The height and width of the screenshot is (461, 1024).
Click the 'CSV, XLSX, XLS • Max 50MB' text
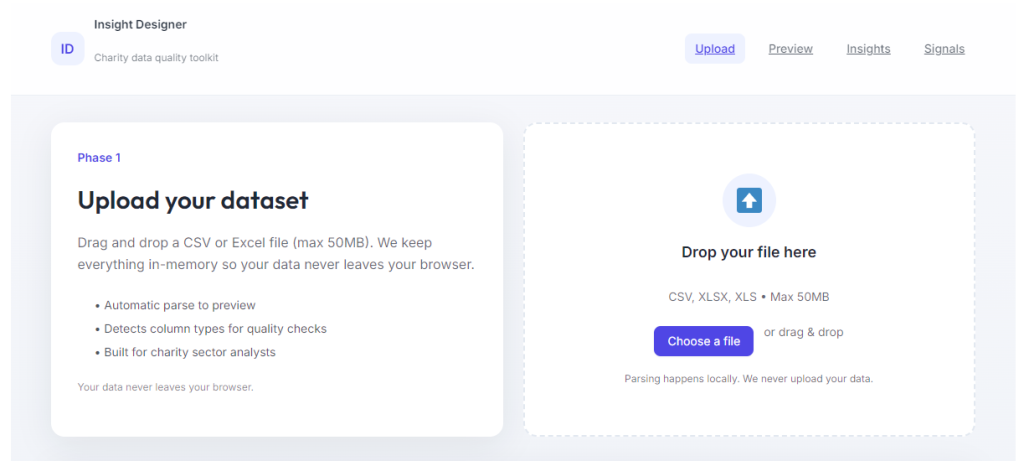[x=748, y=297]
